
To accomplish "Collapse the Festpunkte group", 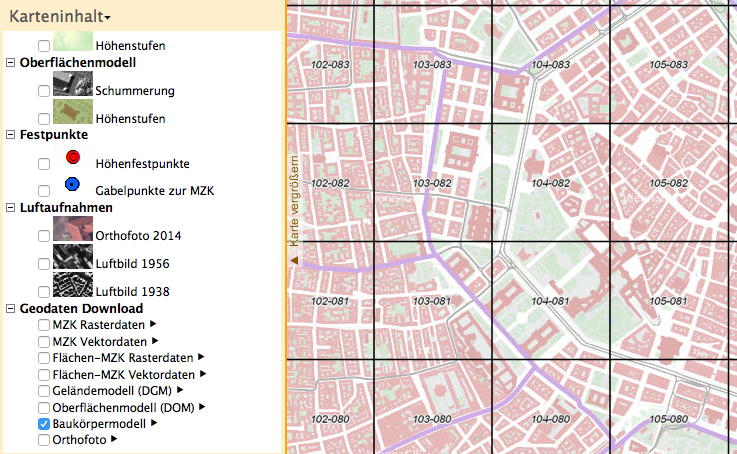I will (11, 134).
